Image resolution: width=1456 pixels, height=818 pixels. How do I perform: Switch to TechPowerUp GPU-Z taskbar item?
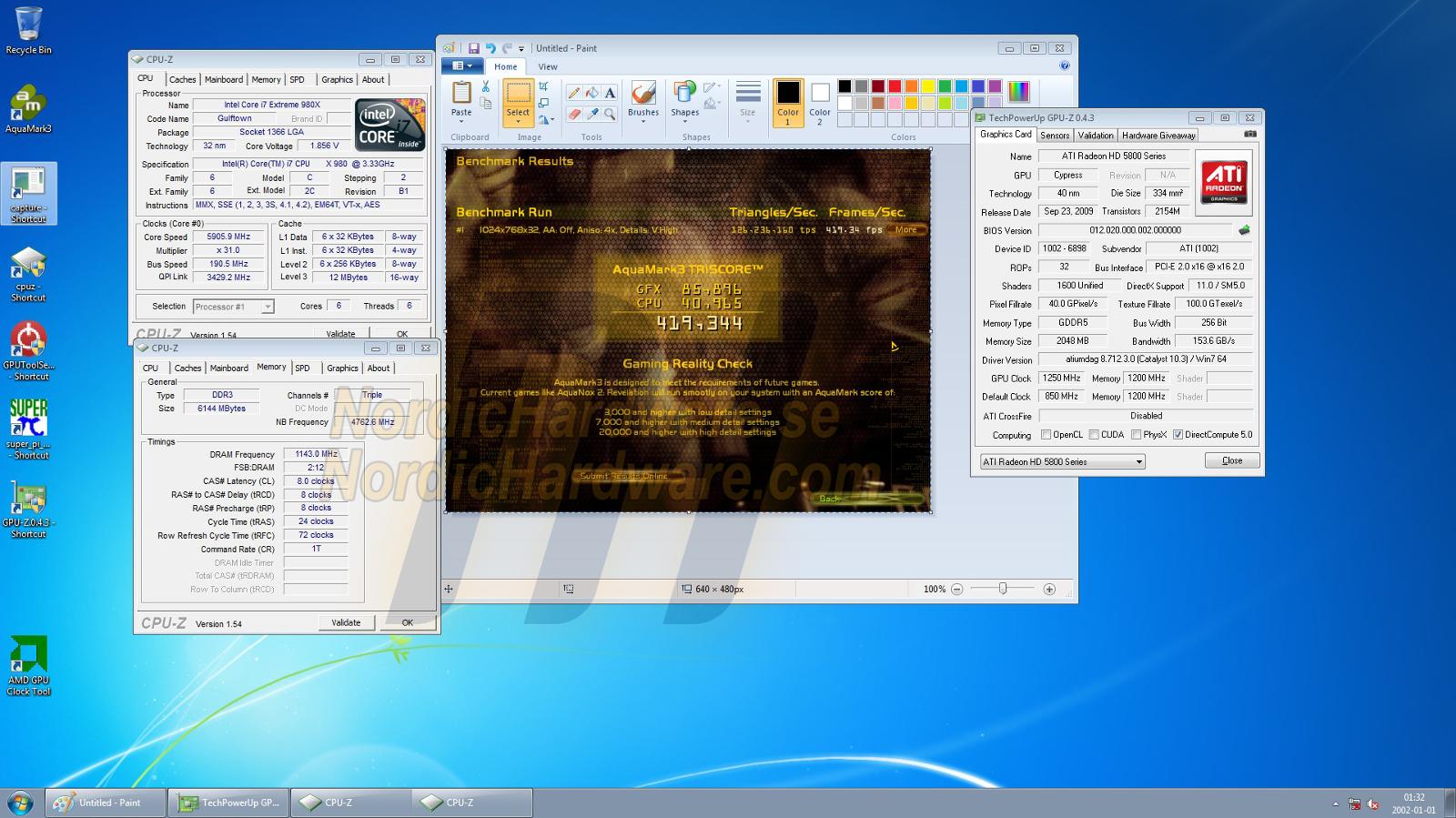click(229, 803)
